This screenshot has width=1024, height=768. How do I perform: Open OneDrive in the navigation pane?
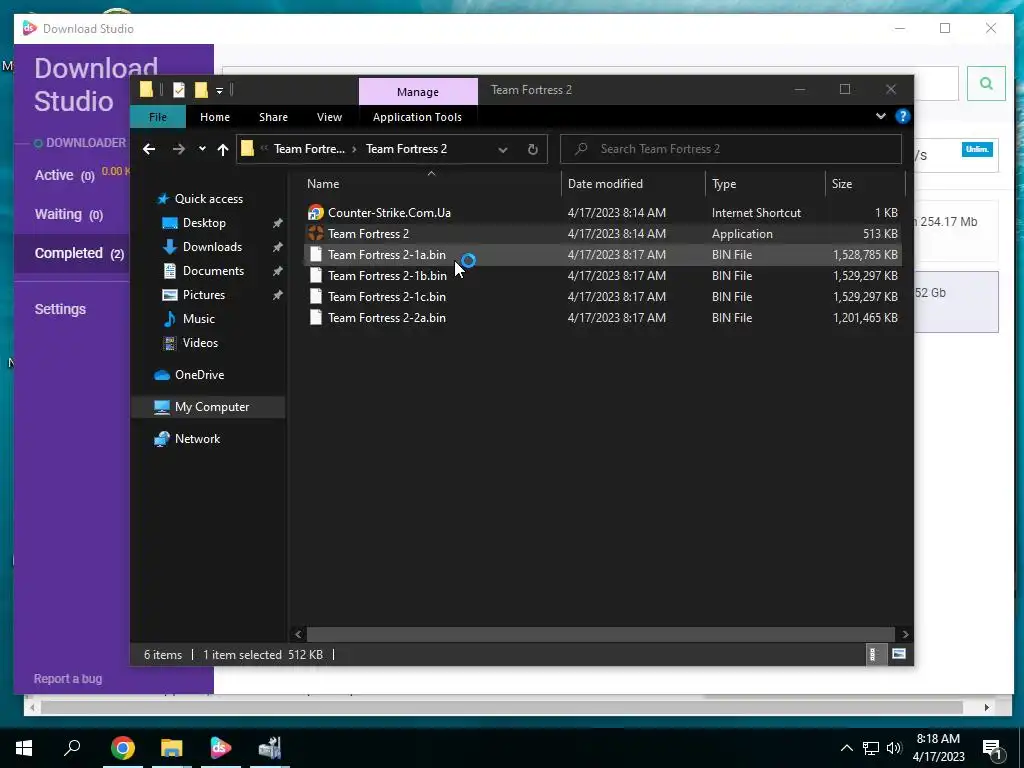(199, 375)
